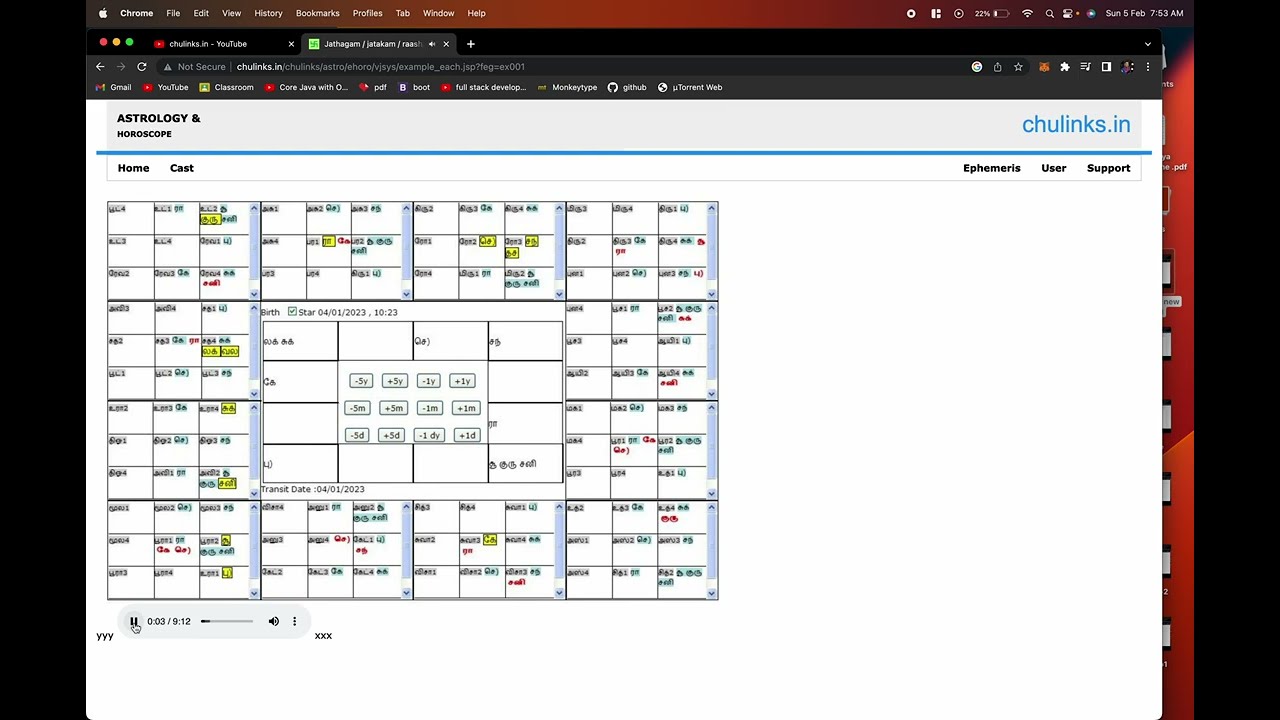Close the chulinks.in YouTube tab
Image resolution: width=1280 pixels, height=720 pixels.
[291, 44]
